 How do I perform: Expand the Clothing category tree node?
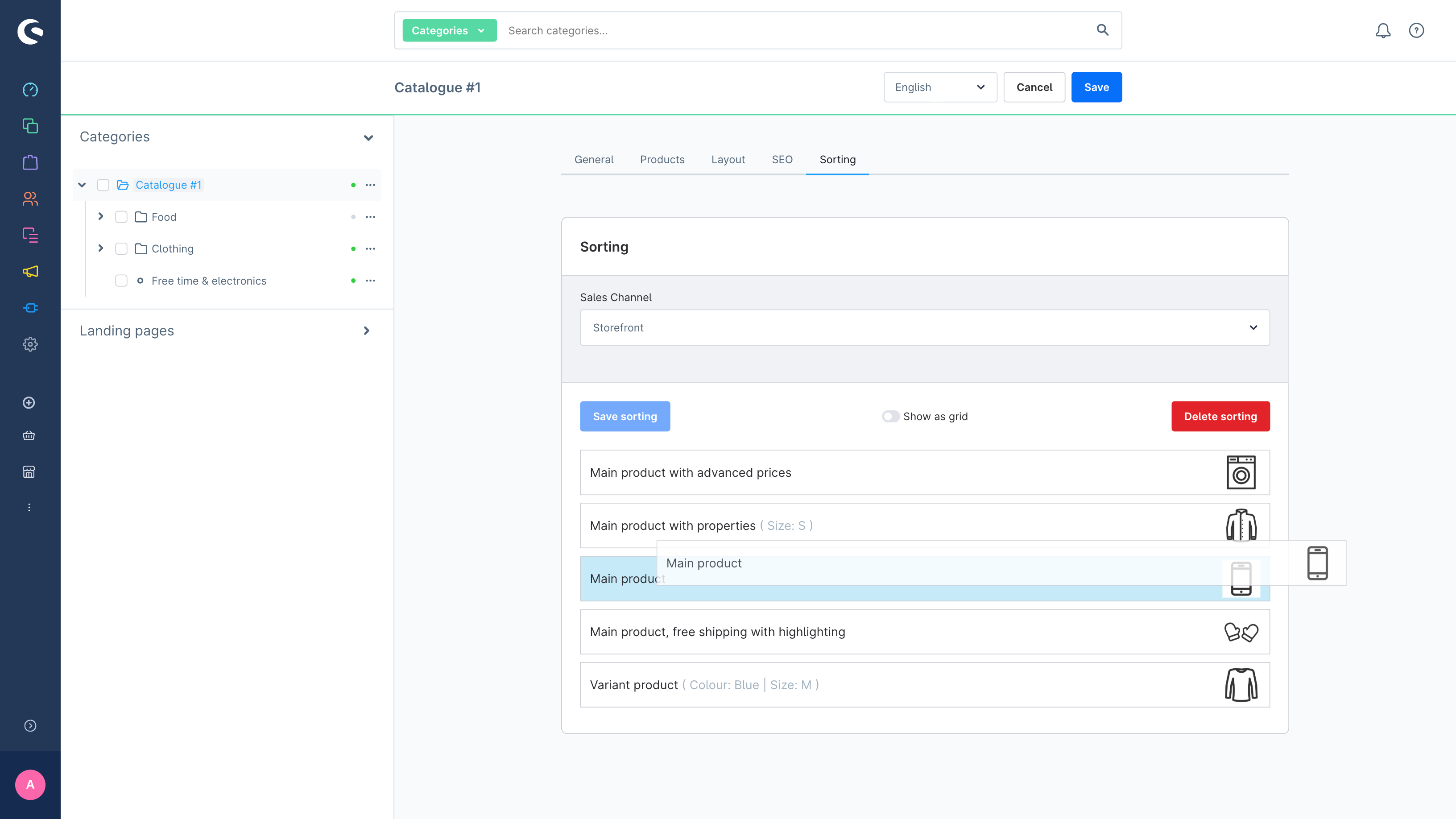(101, 249)
